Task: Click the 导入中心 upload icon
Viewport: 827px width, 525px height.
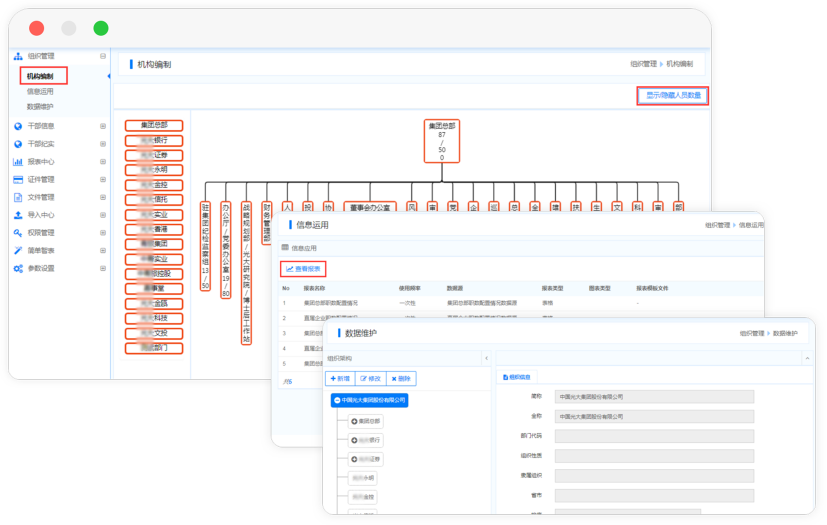Action: [18, 215]
